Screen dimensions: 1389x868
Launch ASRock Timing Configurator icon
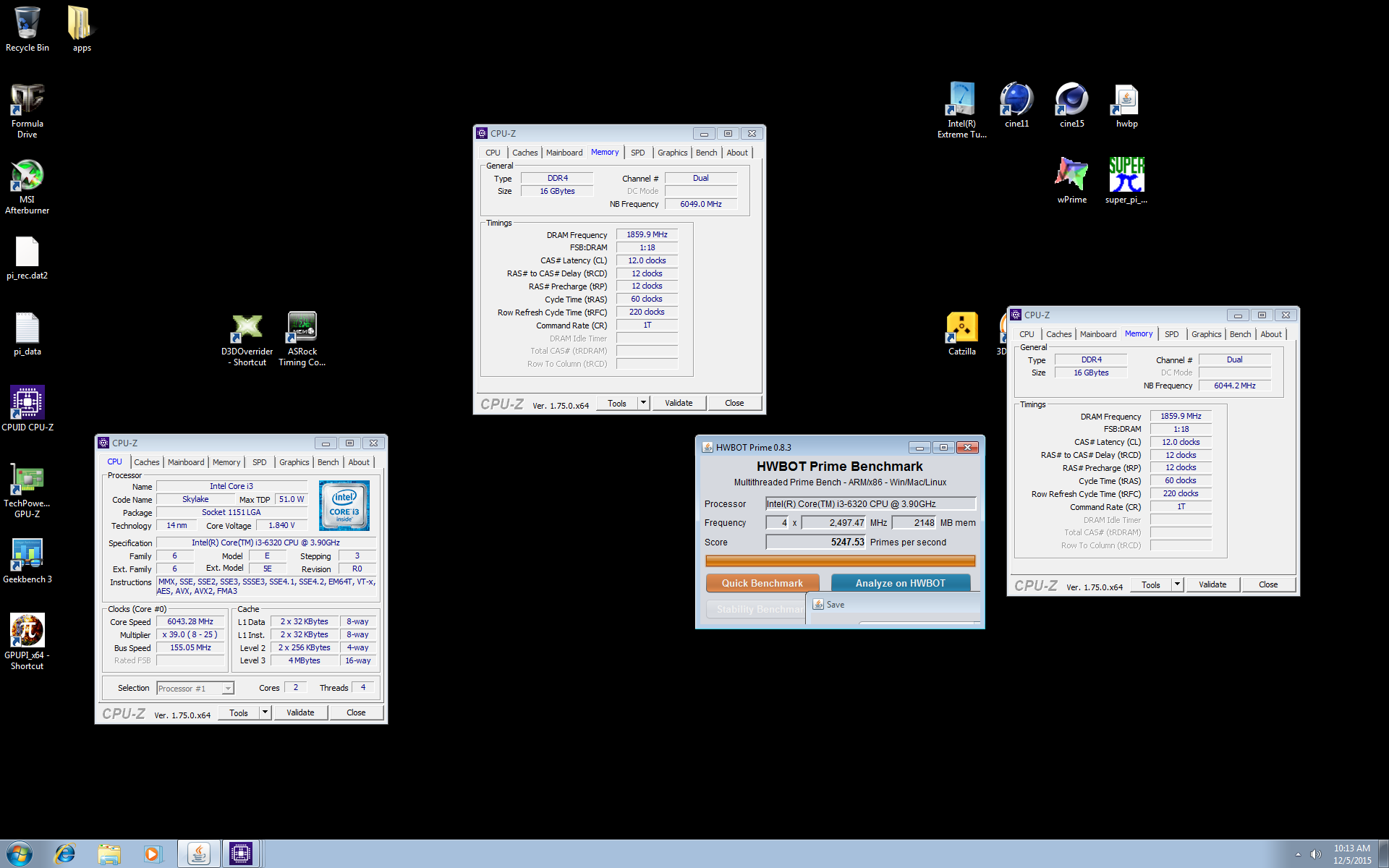pos(302,339)
